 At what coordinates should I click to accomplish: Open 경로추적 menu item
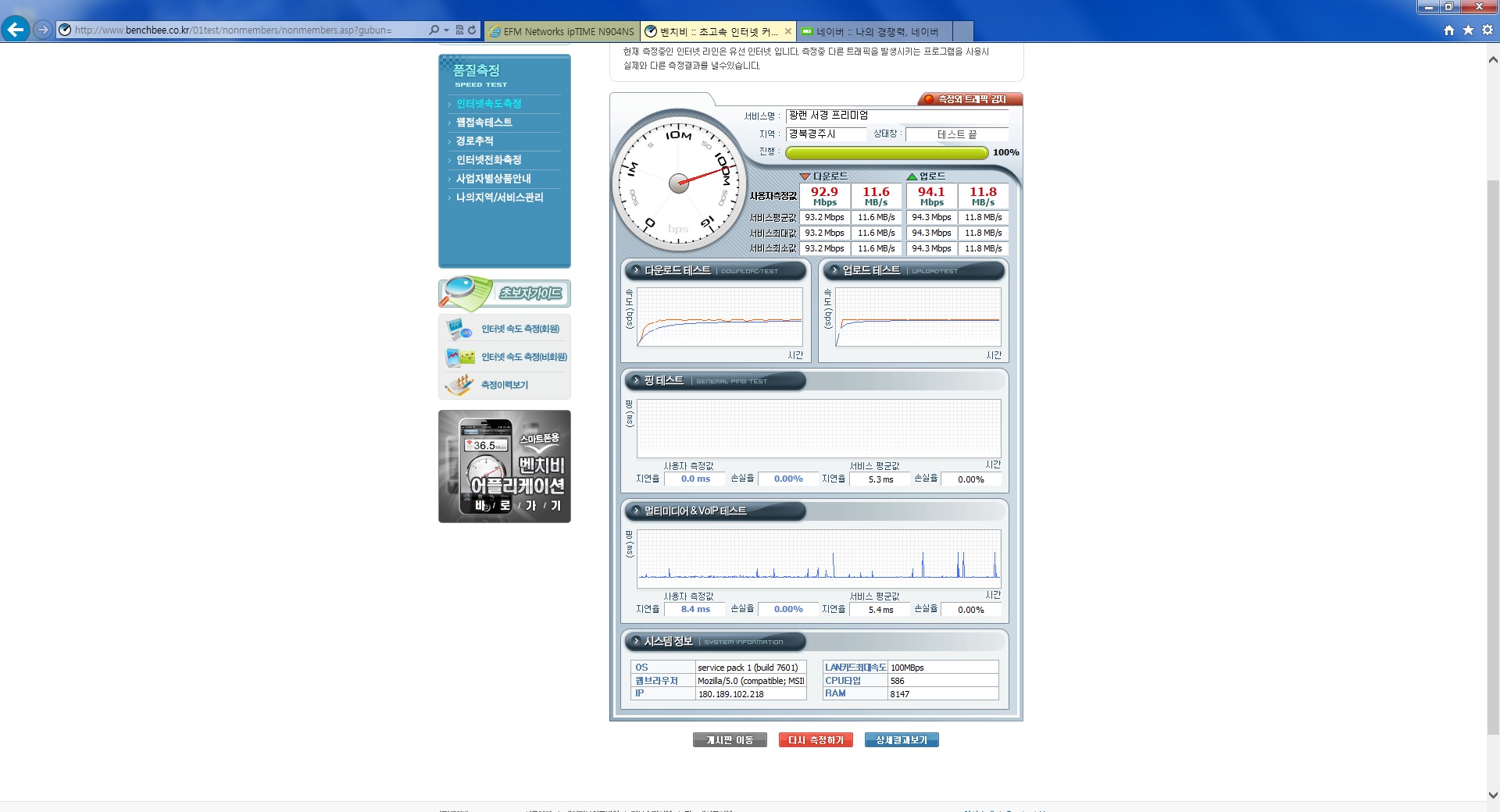(474, 141)
